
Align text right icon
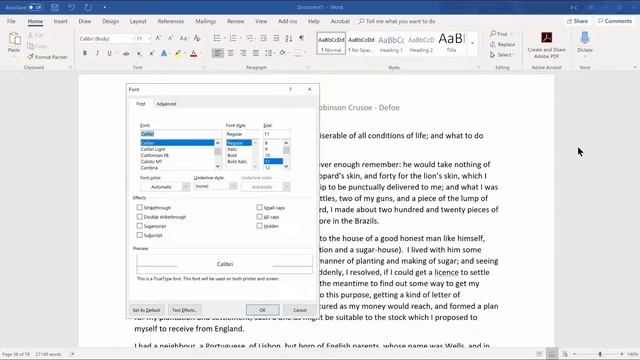tap(243, 53)
